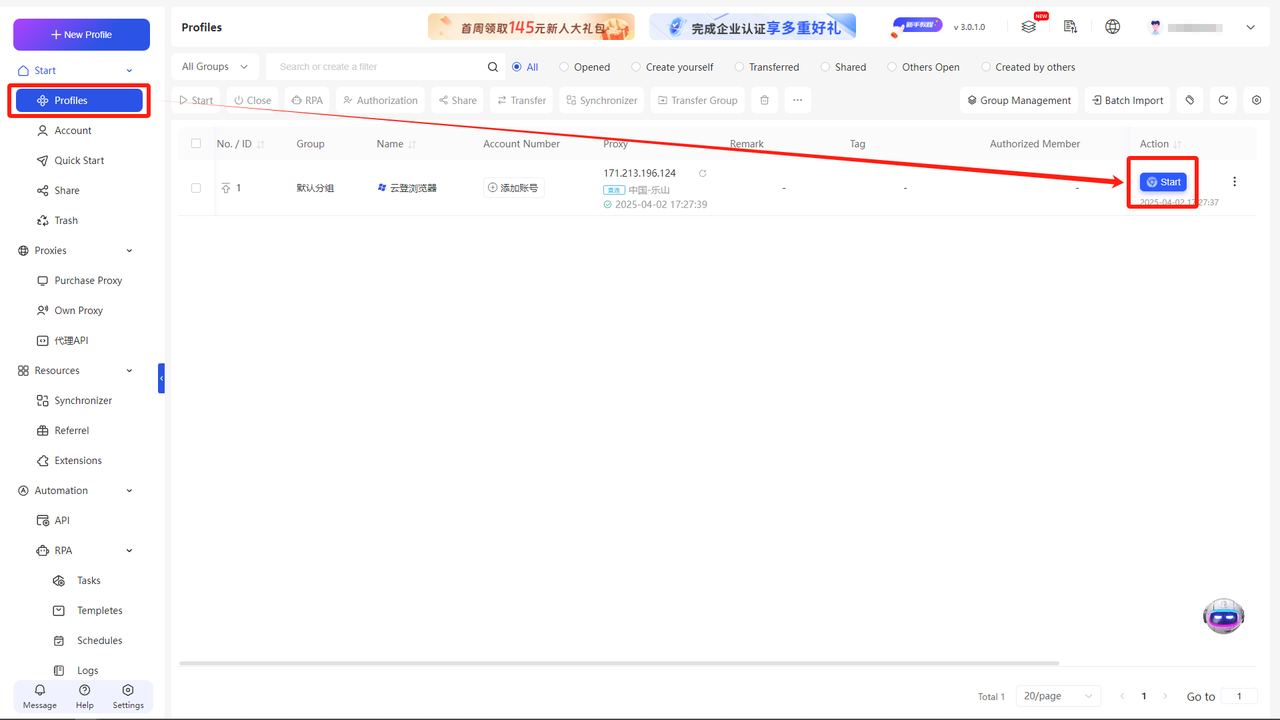
Task: Refresh the proxy IP 171.213.196.124
Action: click(x=702, y=173)
